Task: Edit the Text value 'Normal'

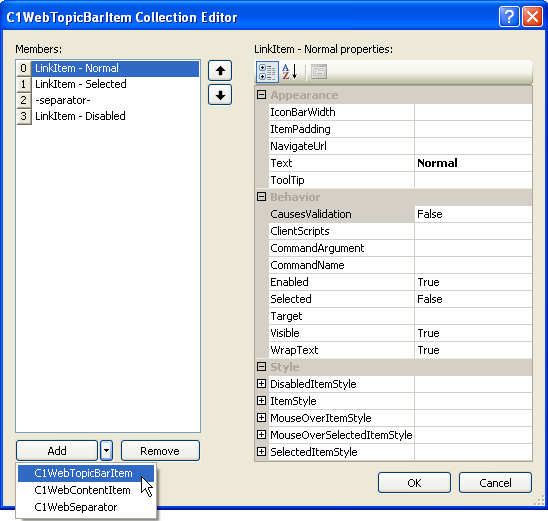Action: tap(473, 163)
